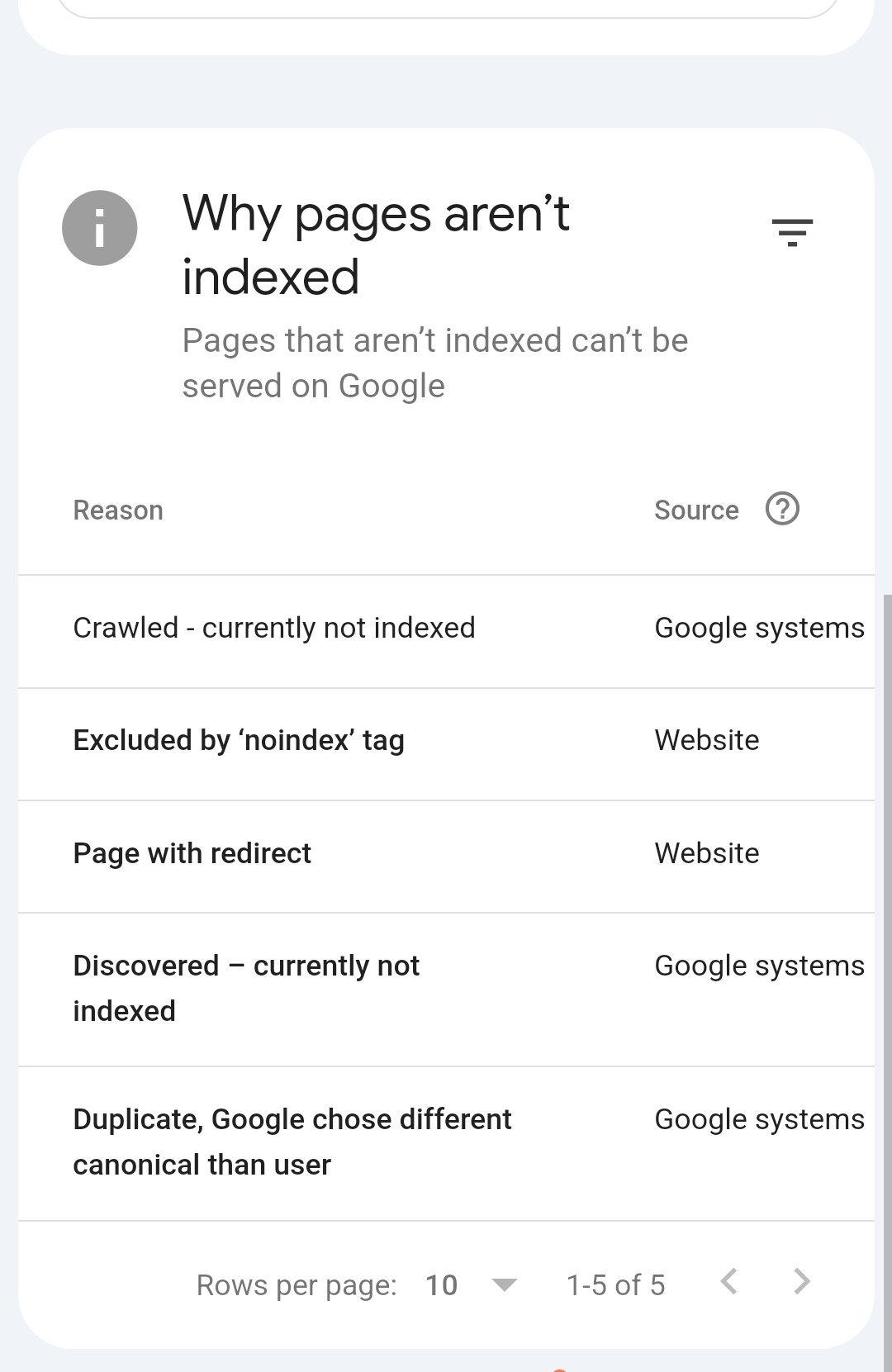Click Website source in noindex row
The image size is (892, 1372).
pos(707,740)
